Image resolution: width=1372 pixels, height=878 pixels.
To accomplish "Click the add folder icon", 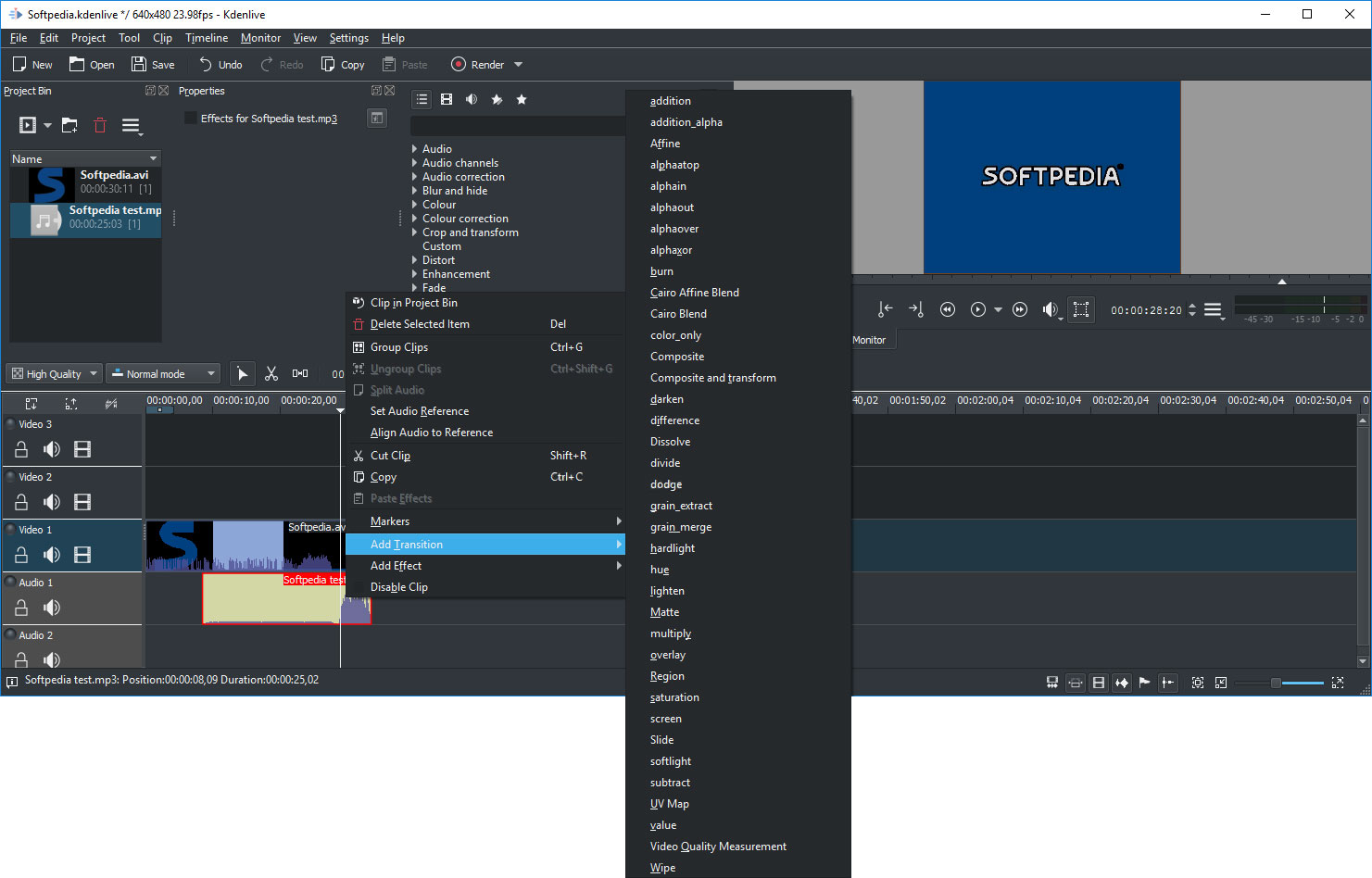I will point(69,125).
